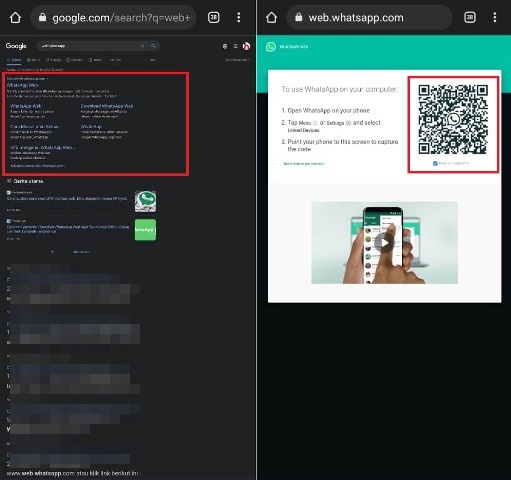Select the 'Gambar' search tab
Viewport: 511px width, 480px height.
point(74,60)
